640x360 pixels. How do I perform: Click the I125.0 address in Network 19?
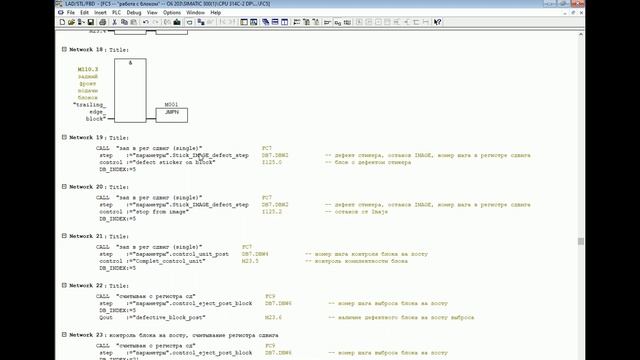coord(272,162)
